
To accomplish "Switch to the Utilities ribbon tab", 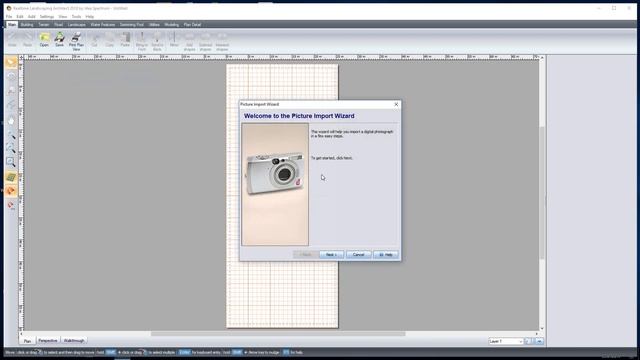I will pyautogui.click(x=154, y=25).
